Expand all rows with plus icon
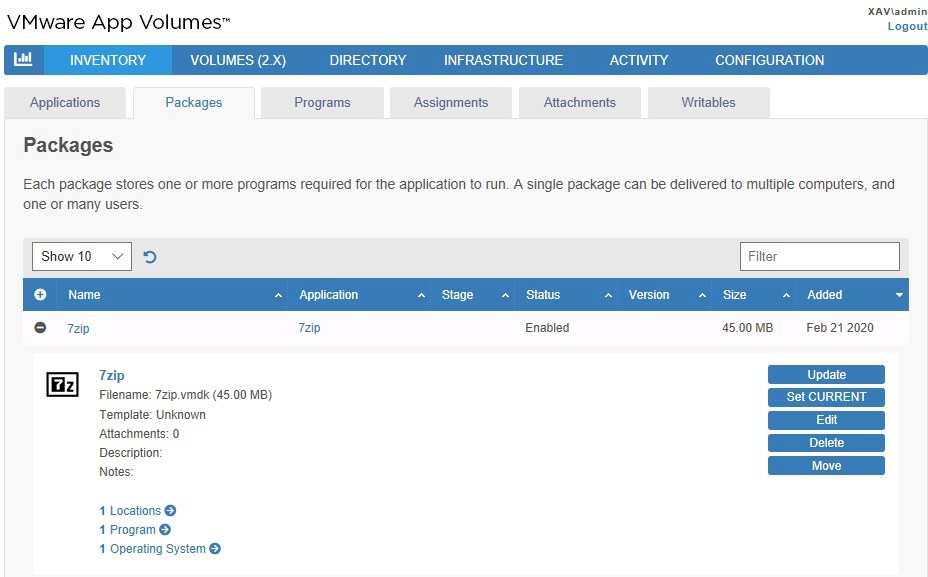Viewport: 928px width, 577px height. point(40,295)
